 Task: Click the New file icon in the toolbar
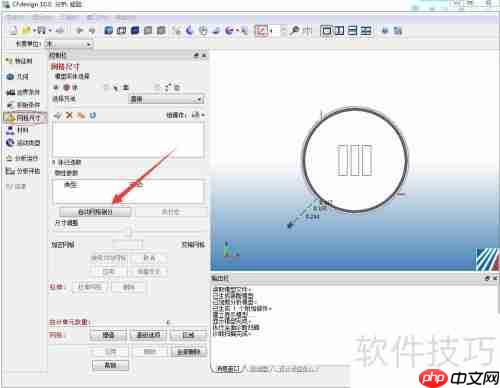click(x=12, y=31)
